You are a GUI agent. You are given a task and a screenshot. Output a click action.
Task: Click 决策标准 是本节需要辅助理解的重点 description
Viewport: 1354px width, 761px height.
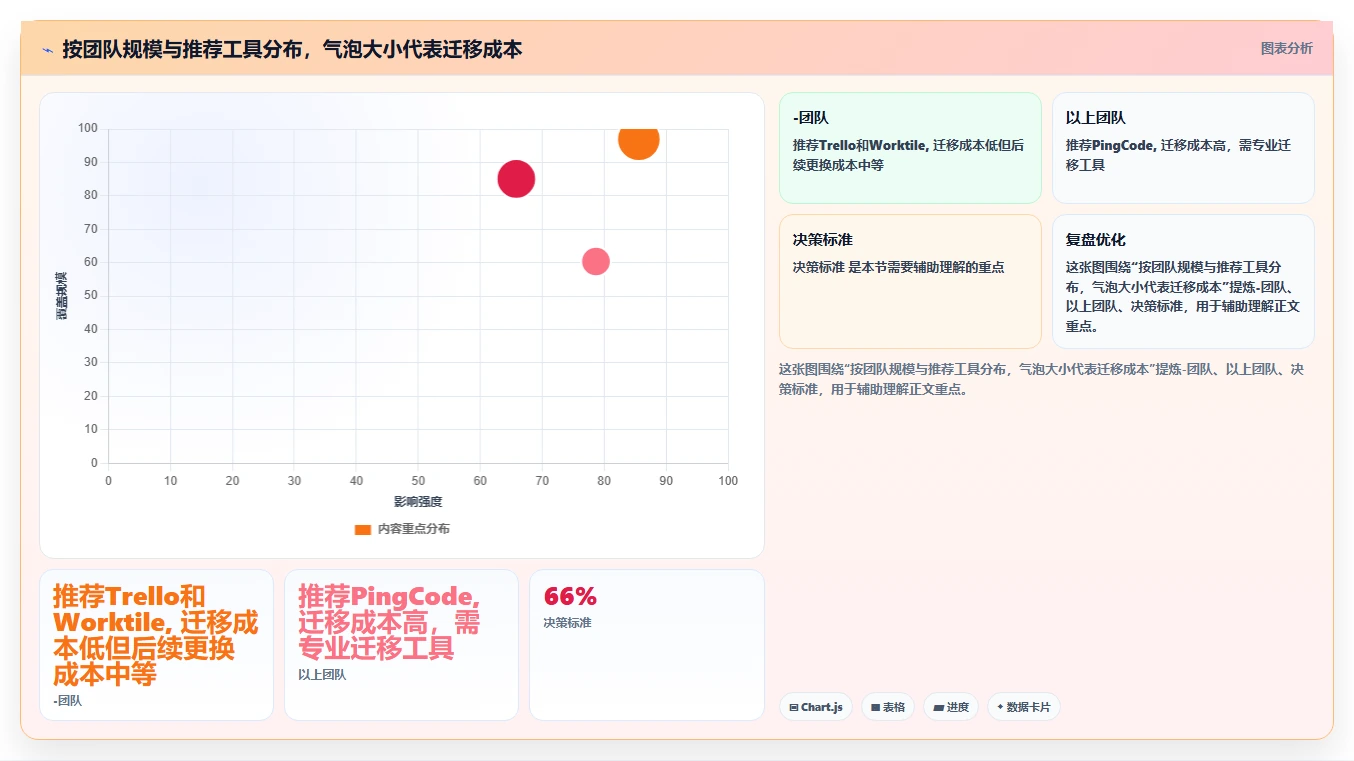(898, 267)
